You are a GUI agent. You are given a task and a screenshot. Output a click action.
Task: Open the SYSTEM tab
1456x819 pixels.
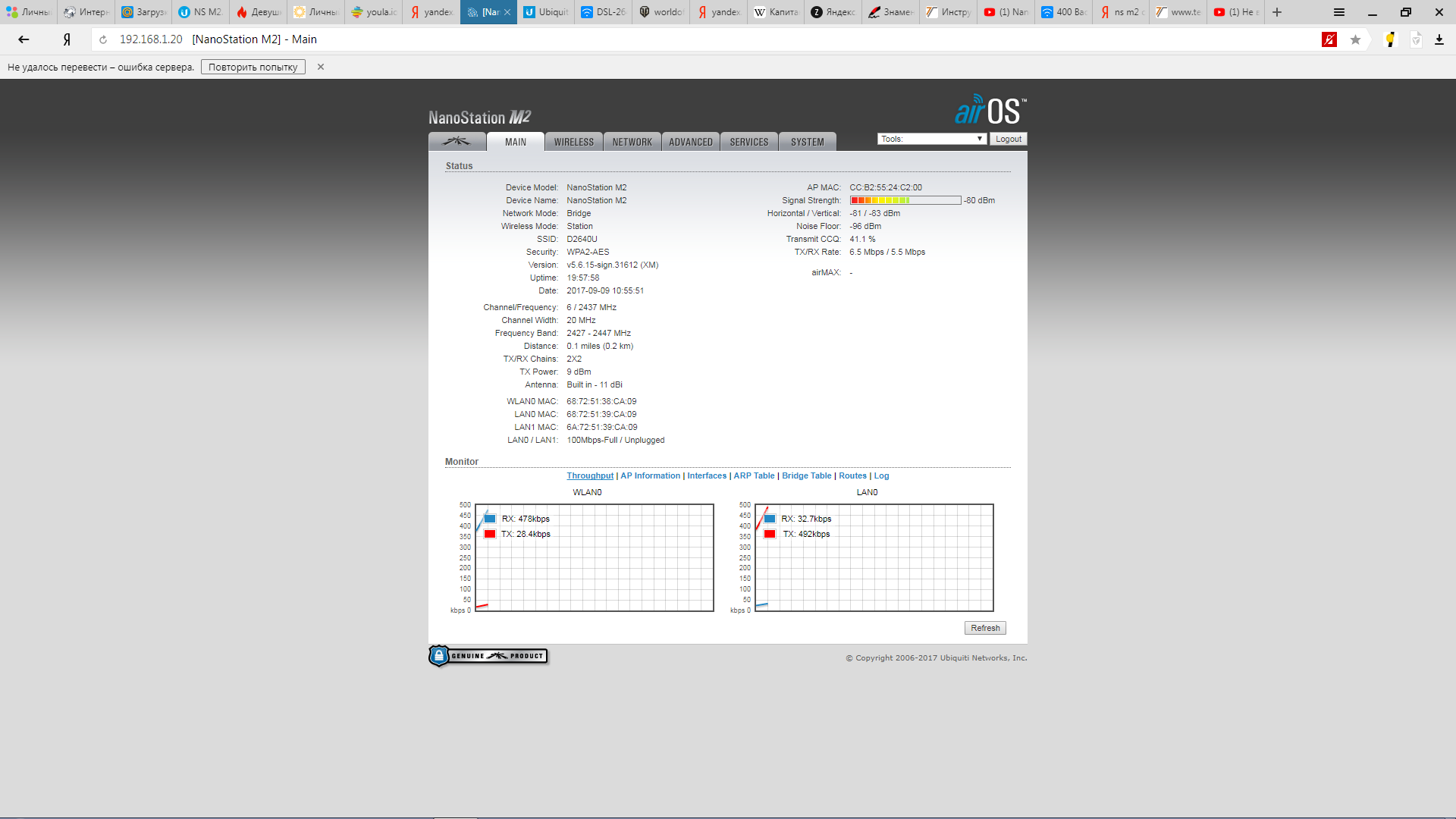point(807,142)
